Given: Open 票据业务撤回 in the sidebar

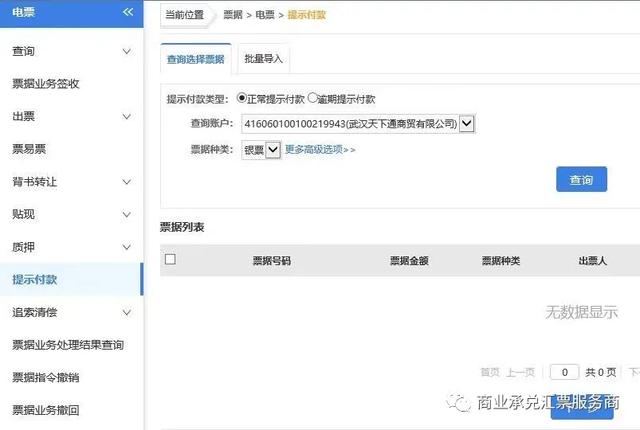Looking at the screenshot, I should (46, 410).
